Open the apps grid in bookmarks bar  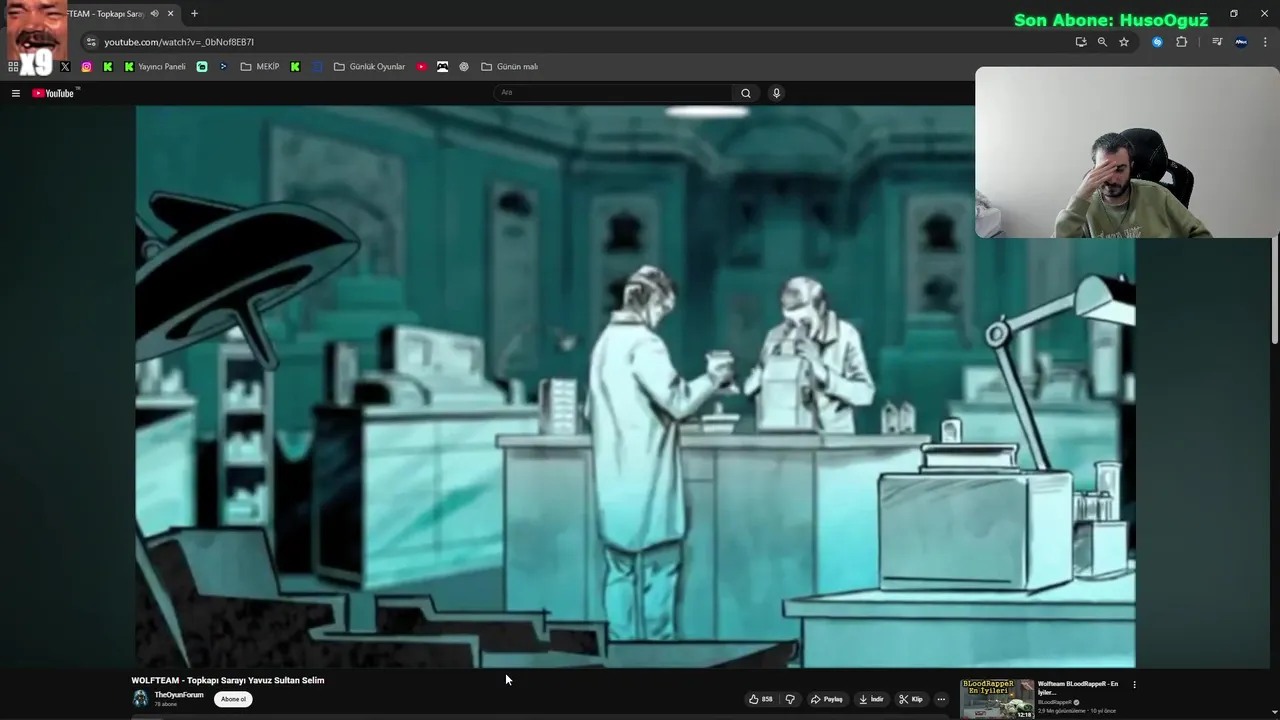pyautogui.click(x=13, y=67)
